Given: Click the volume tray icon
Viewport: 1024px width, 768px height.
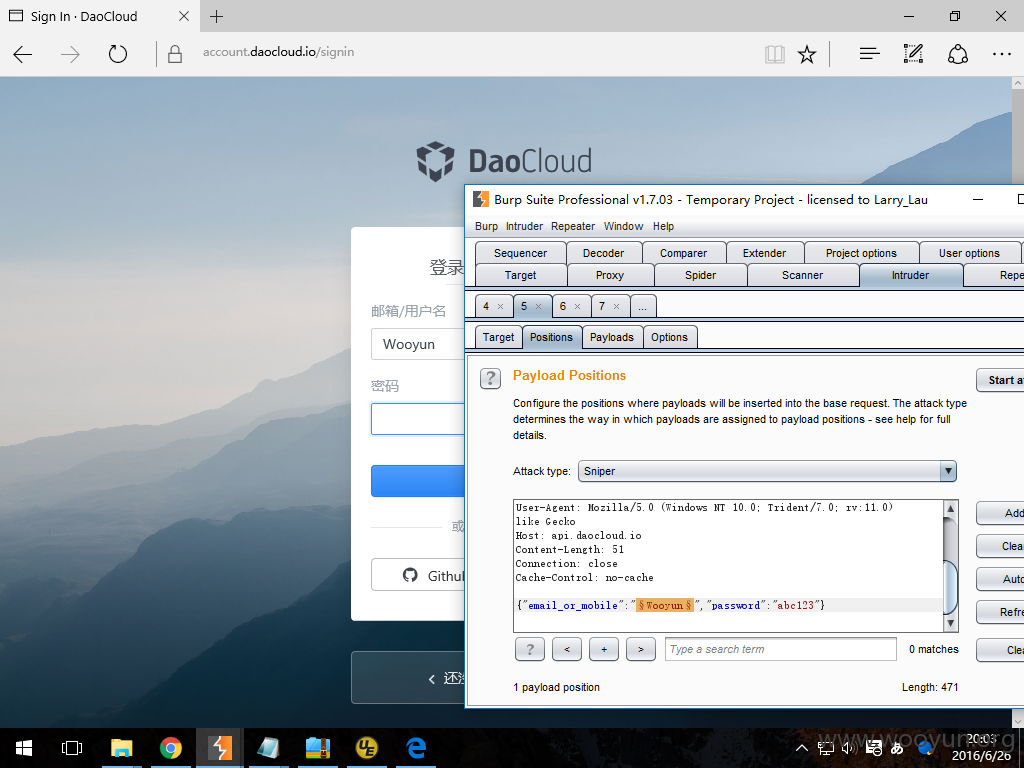Looking at the screenshot, I should click(x=848, y=748).
